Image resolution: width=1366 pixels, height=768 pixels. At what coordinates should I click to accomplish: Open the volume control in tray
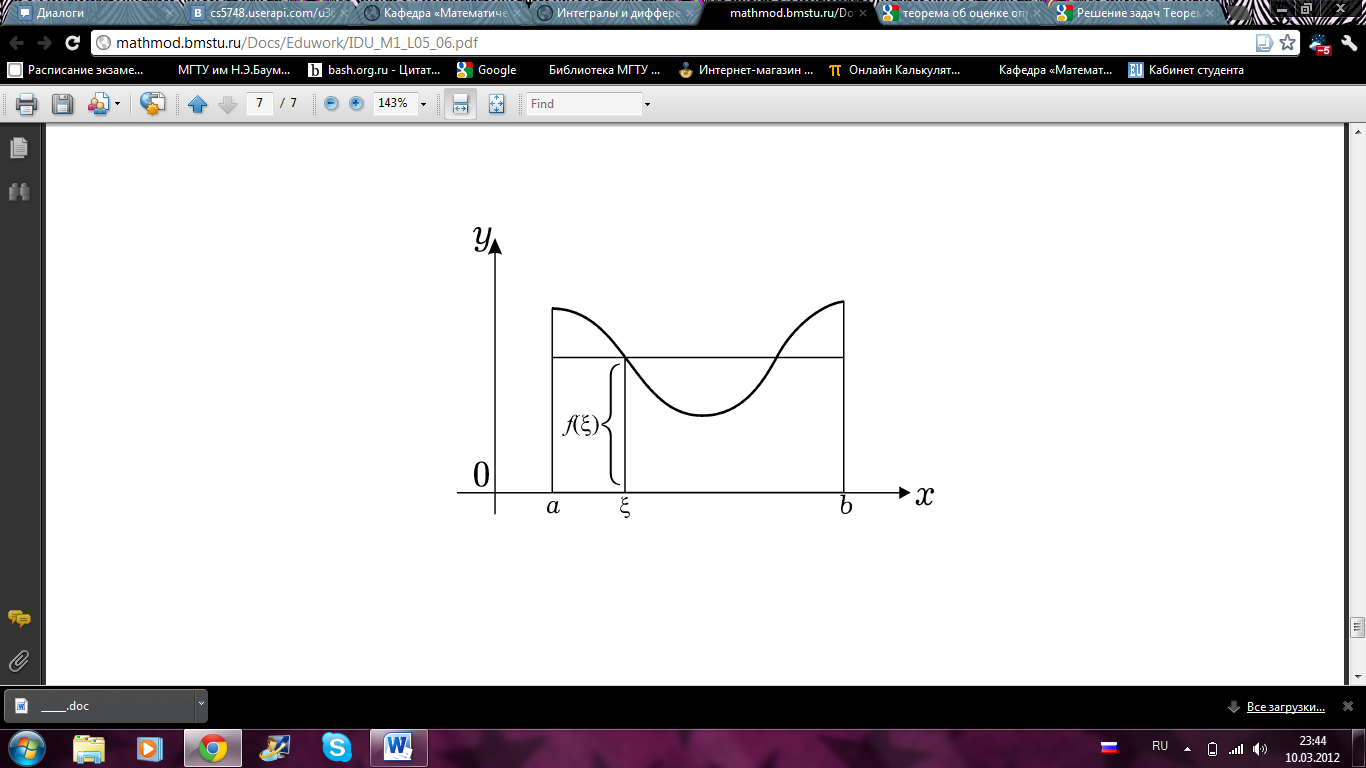click(x=1260, y=748)
